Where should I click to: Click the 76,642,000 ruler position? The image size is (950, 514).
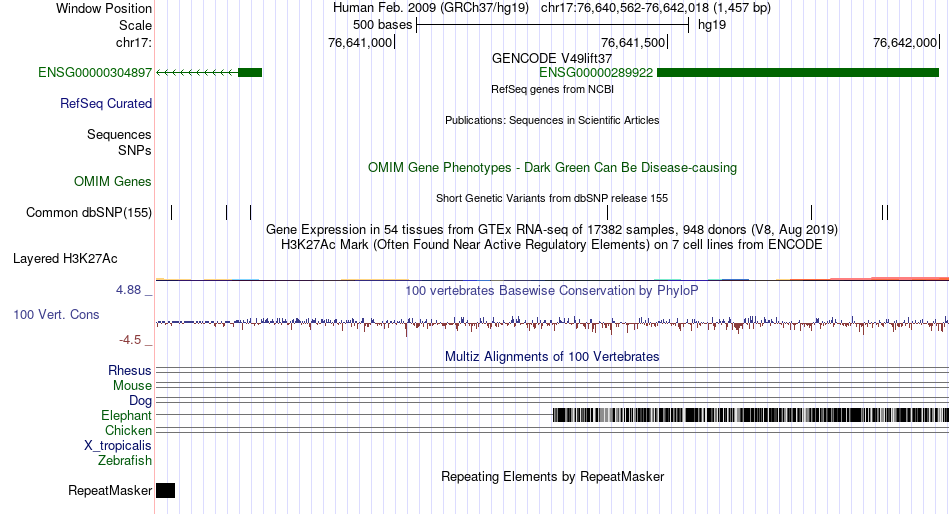906,42
